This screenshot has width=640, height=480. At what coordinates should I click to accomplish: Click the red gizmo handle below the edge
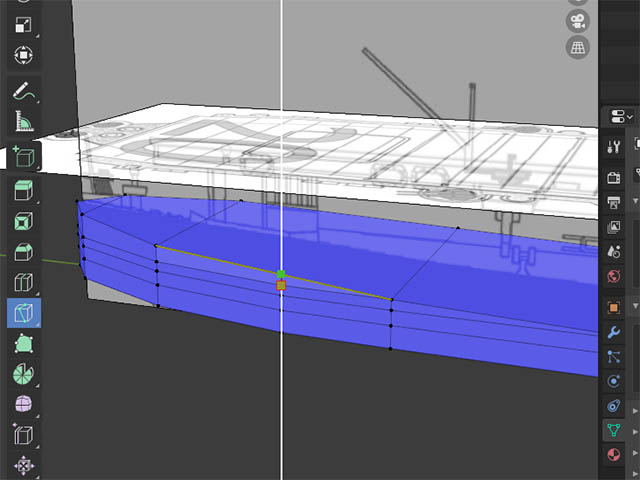[x=281, y=285]
